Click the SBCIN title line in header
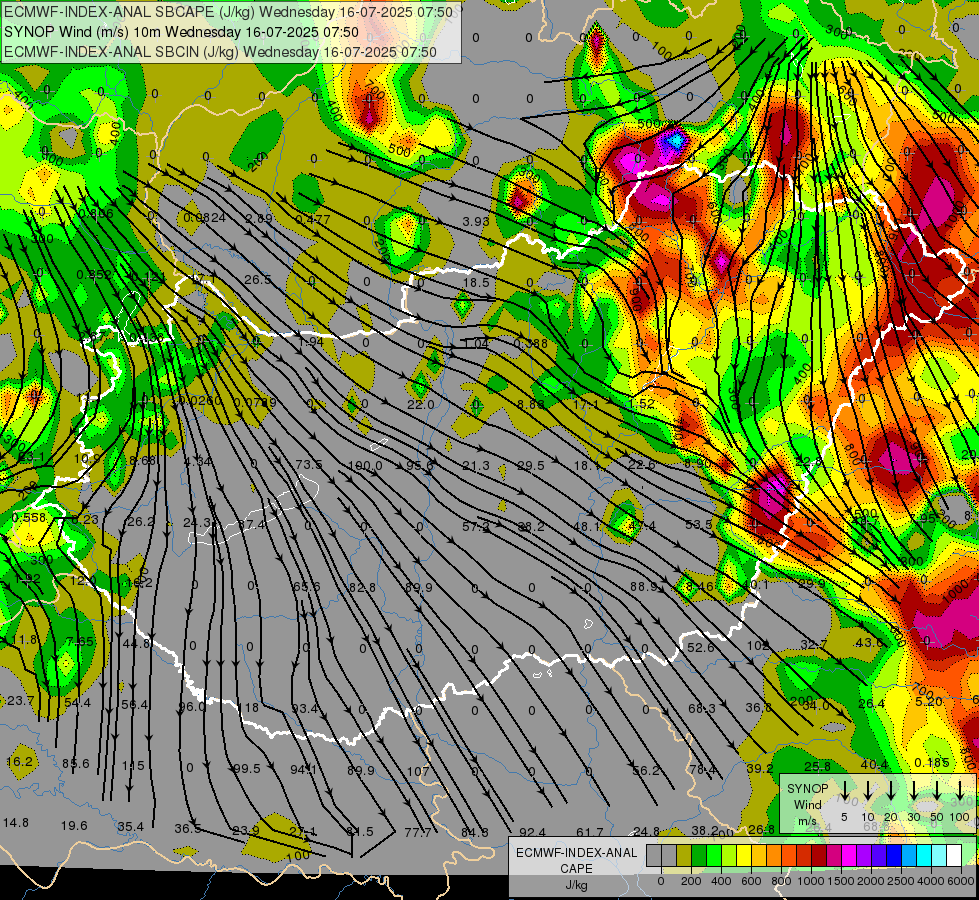The width and height of the screenshot is (979, 900). pyautogui.click(x=220, y=52)
